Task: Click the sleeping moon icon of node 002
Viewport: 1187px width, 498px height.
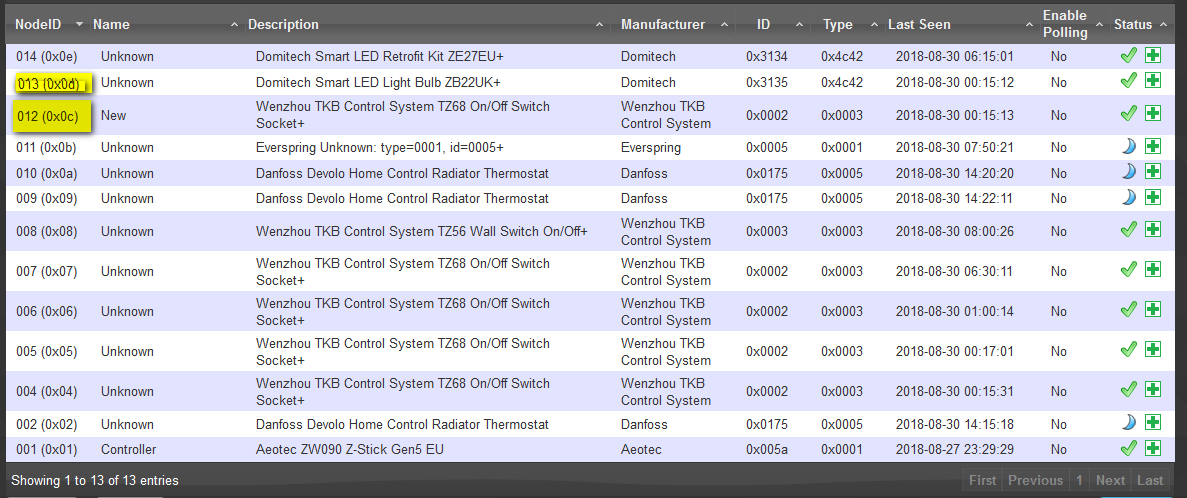Action: point(1129,422)
